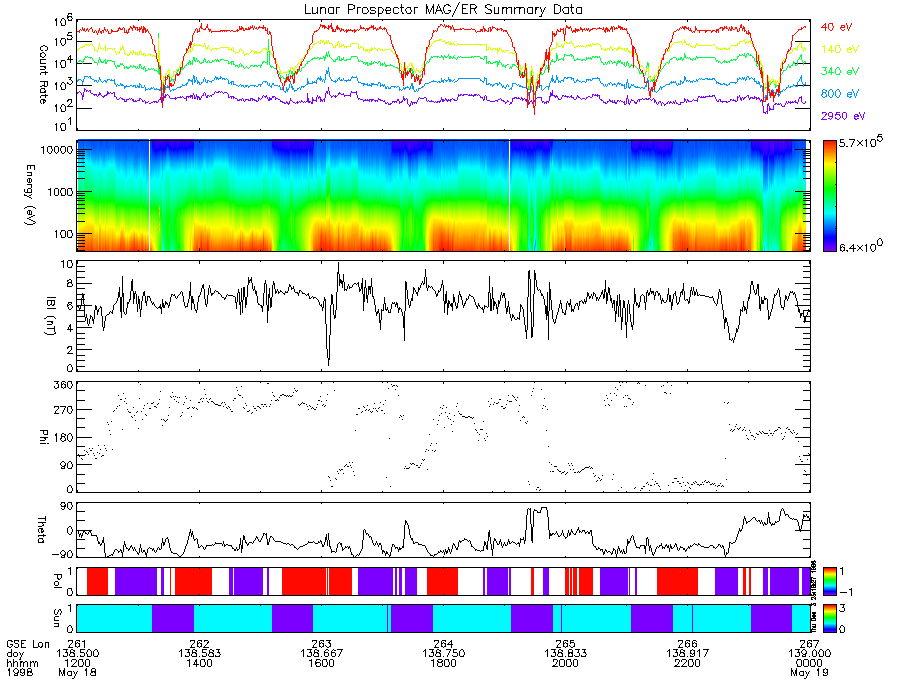
Task: Click the GSE longitude value "261"
Action: (77, 644)
